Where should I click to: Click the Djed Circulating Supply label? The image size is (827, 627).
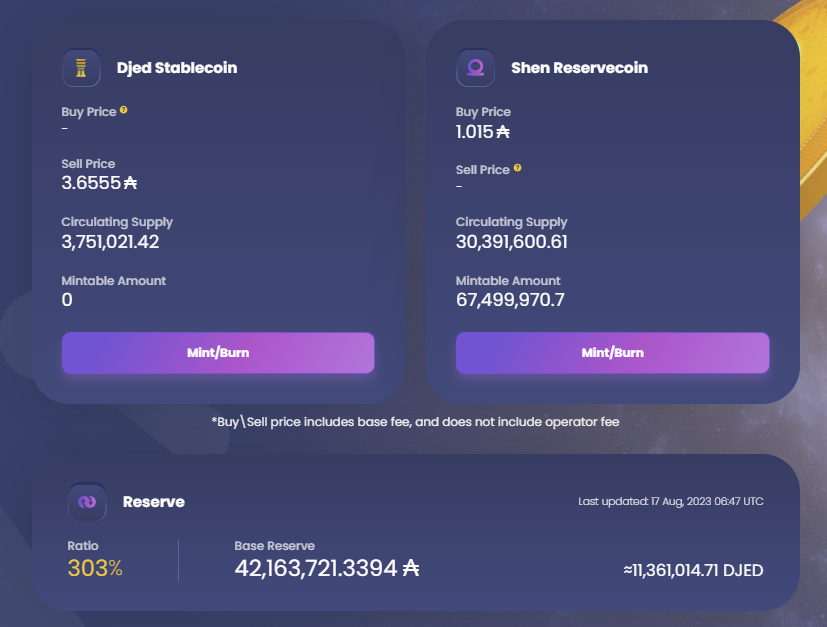tap(117, 222)
